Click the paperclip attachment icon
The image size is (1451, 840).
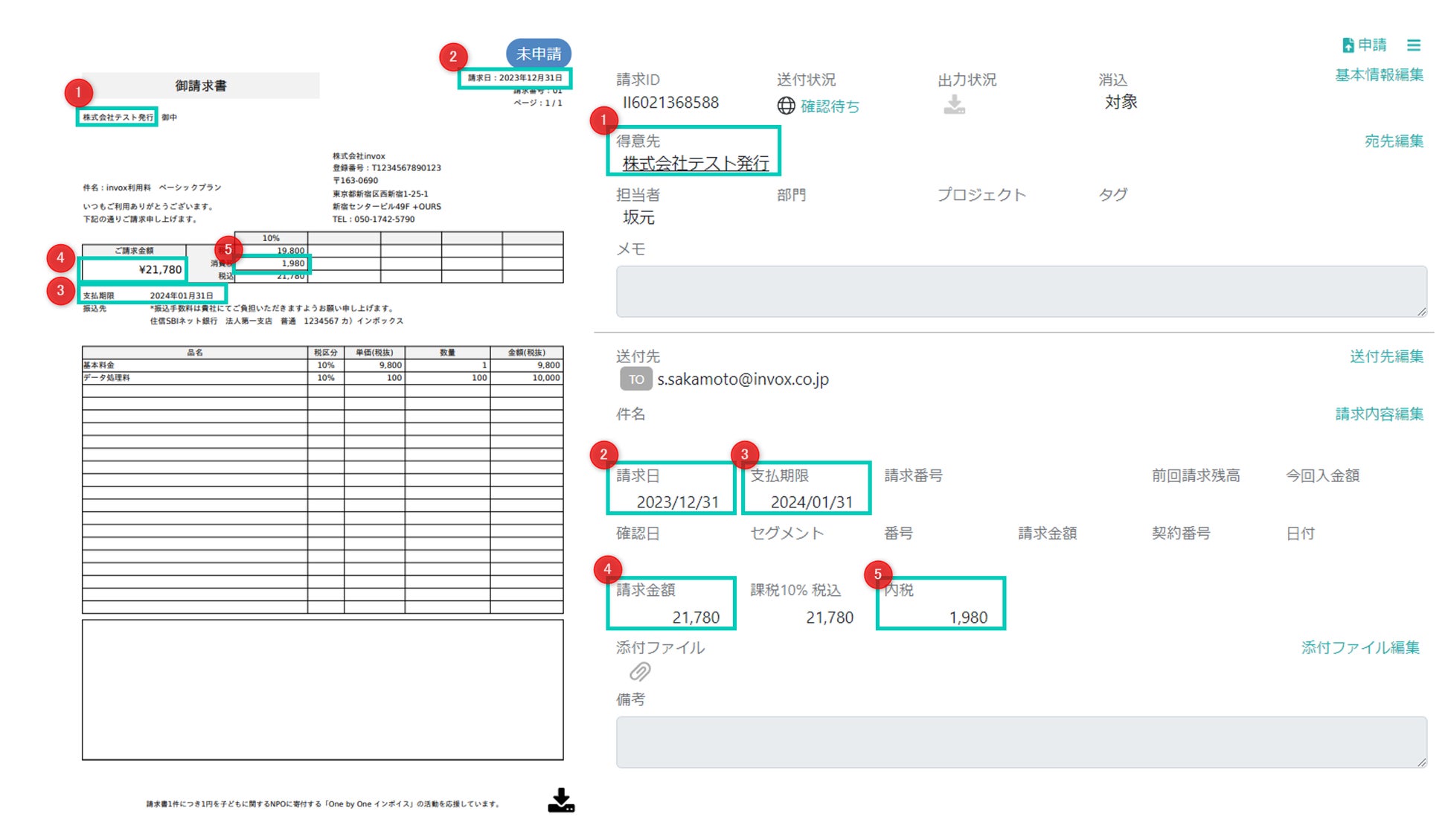pos(640,672)
